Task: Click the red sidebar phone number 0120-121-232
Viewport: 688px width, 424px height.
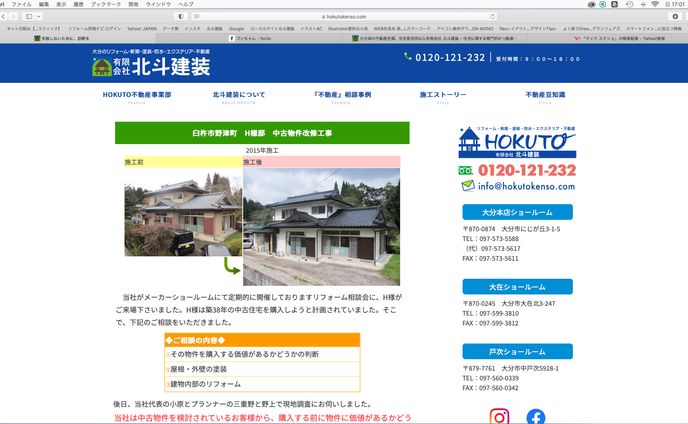Action: point(527,170)
